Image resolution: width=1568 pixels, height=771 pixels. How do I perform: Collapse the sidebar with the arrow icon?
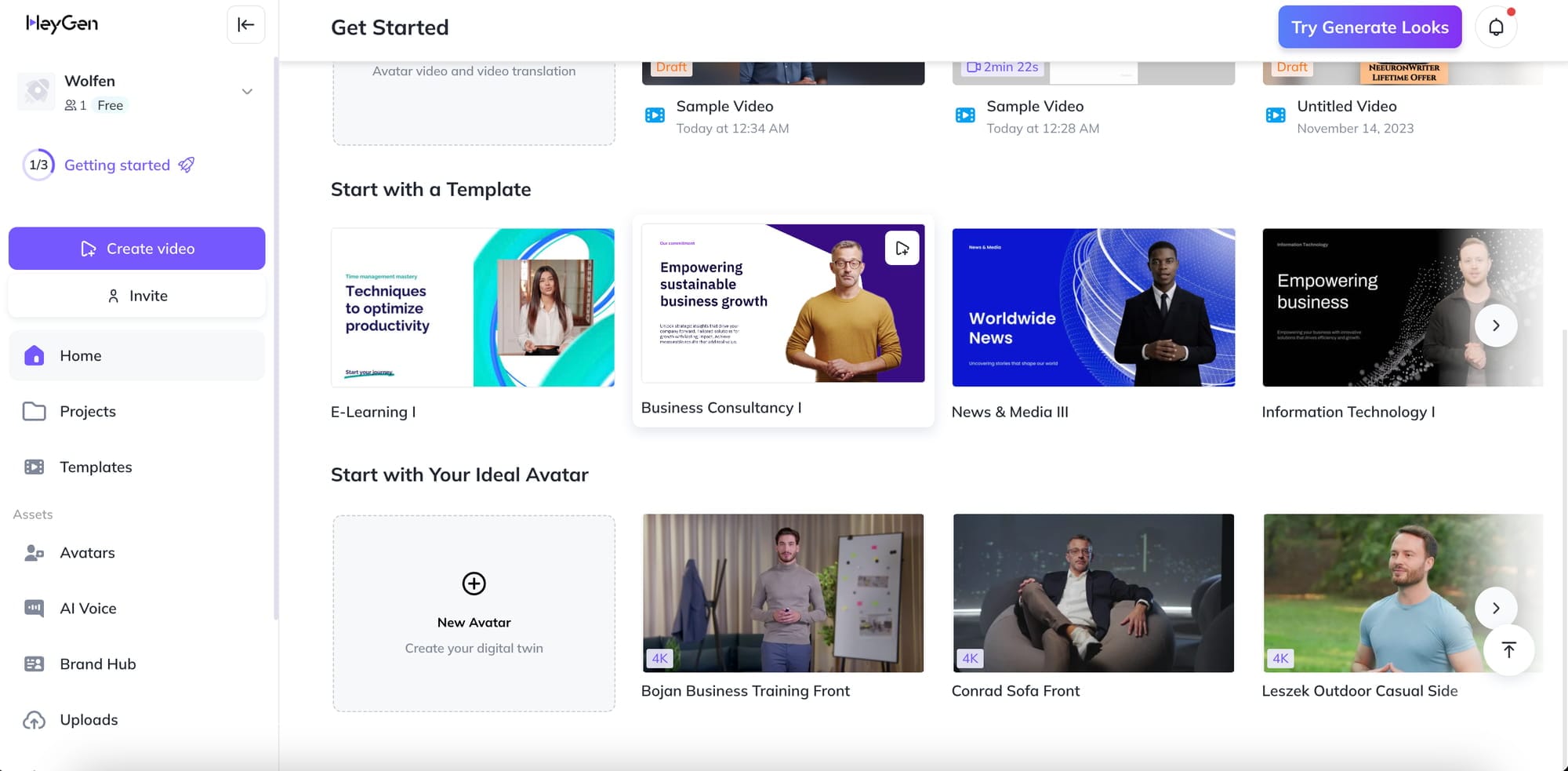tap(246, 24)
